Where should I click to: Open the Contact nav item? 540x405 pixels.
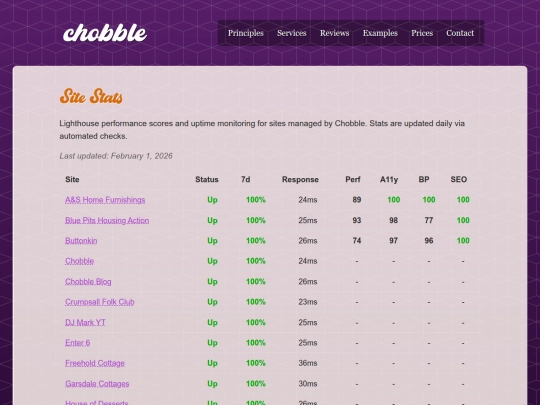460,33
